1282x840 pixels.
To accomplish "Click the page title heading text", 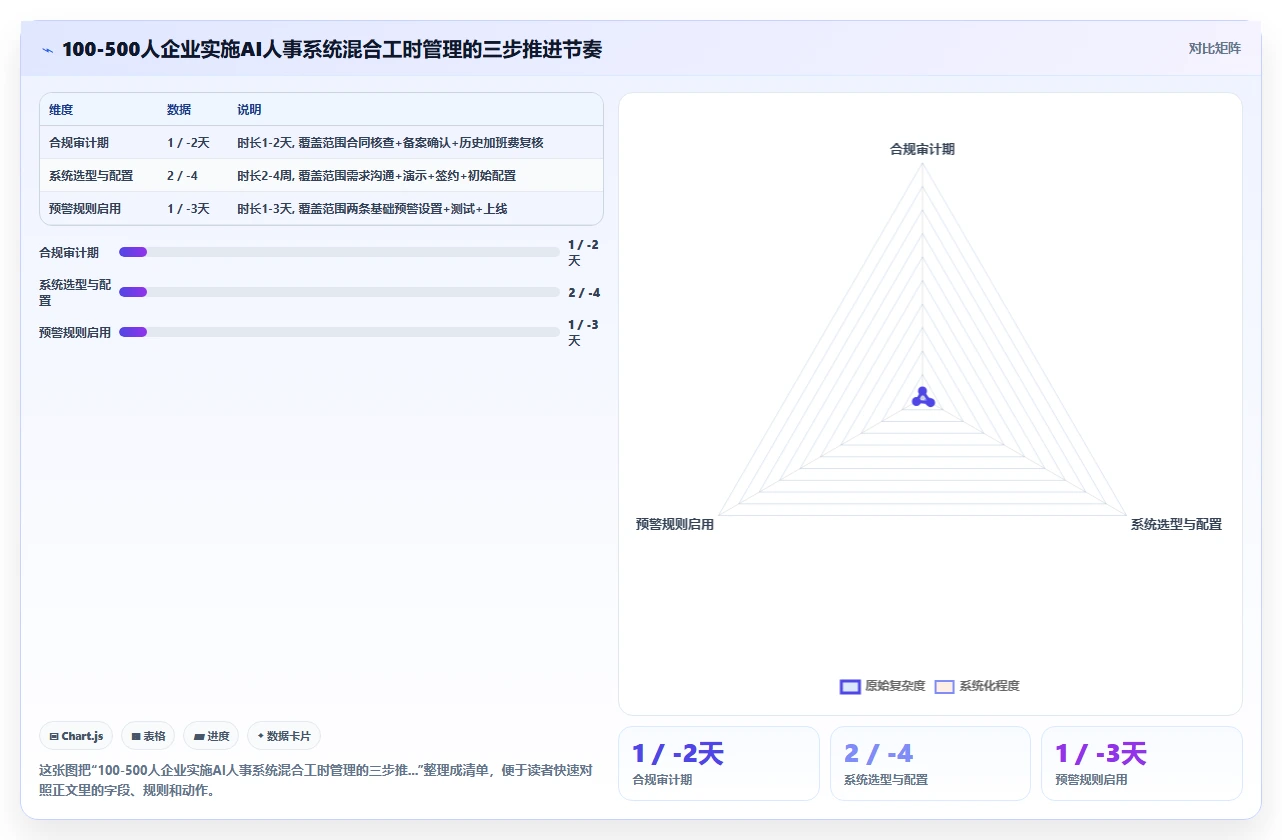I will click(x=332, y=49).
